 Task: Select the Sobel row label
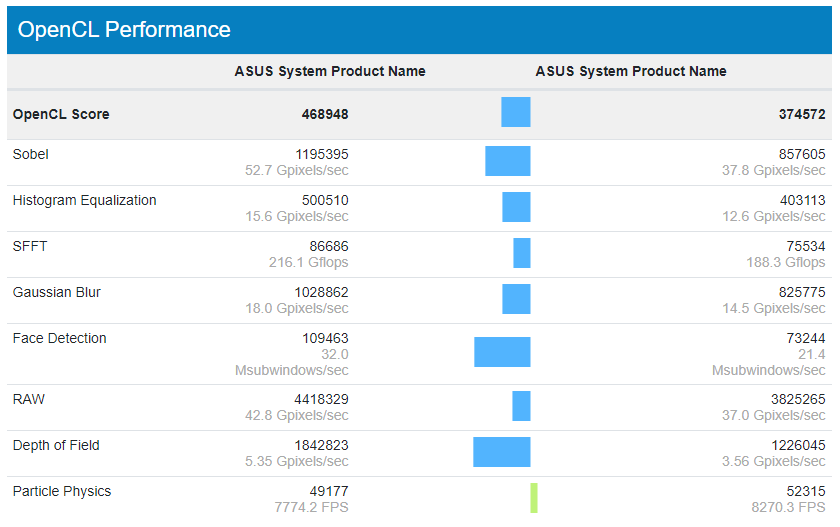31,154
